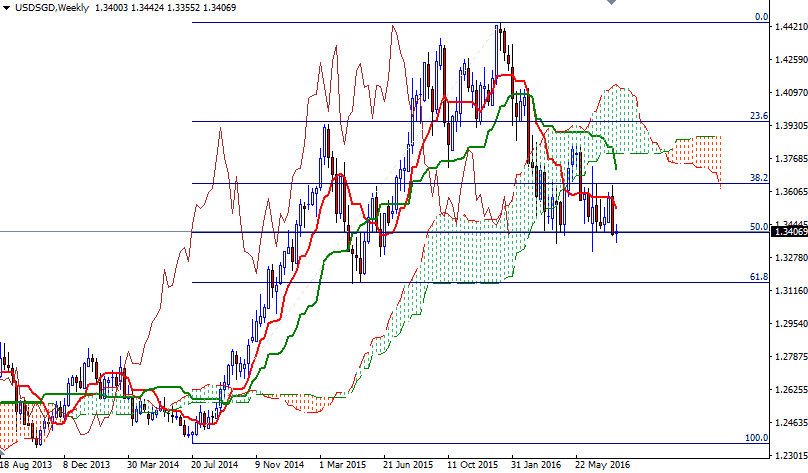Select the 50.0 Fibonacci level label

(x=758, y=227)
